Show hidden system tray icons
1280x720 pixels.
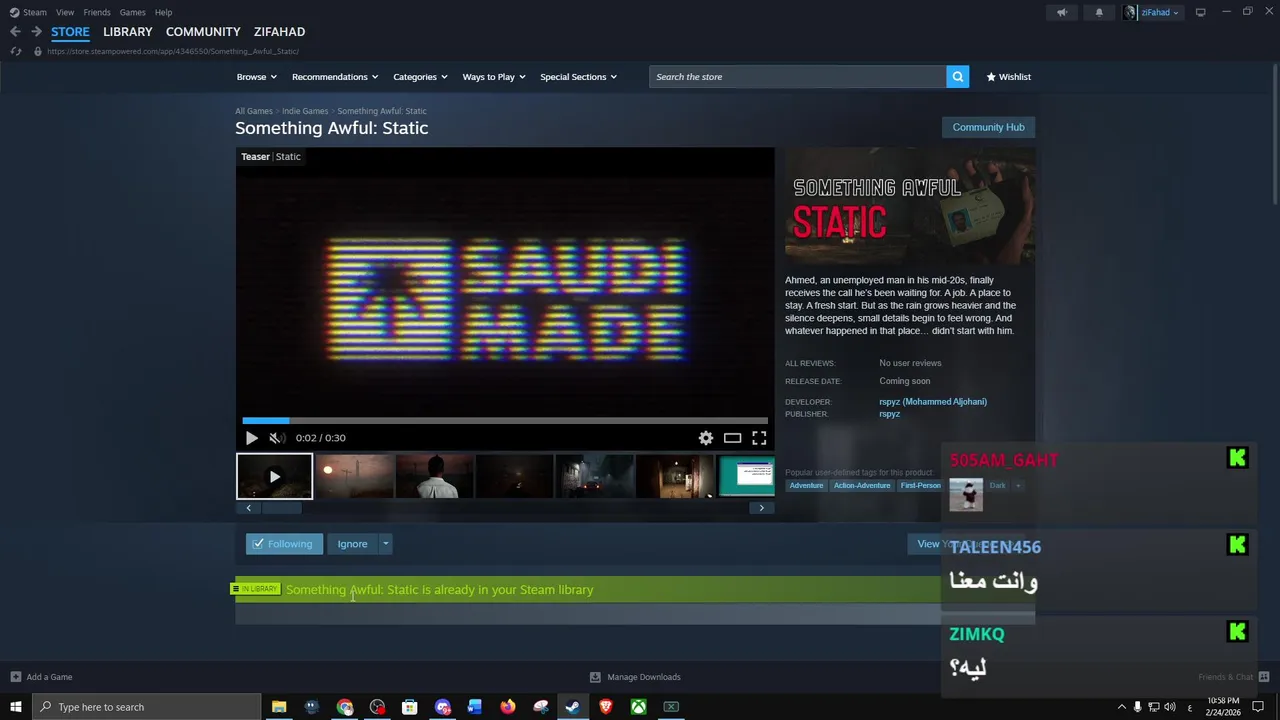click(x=1121, y=707)
